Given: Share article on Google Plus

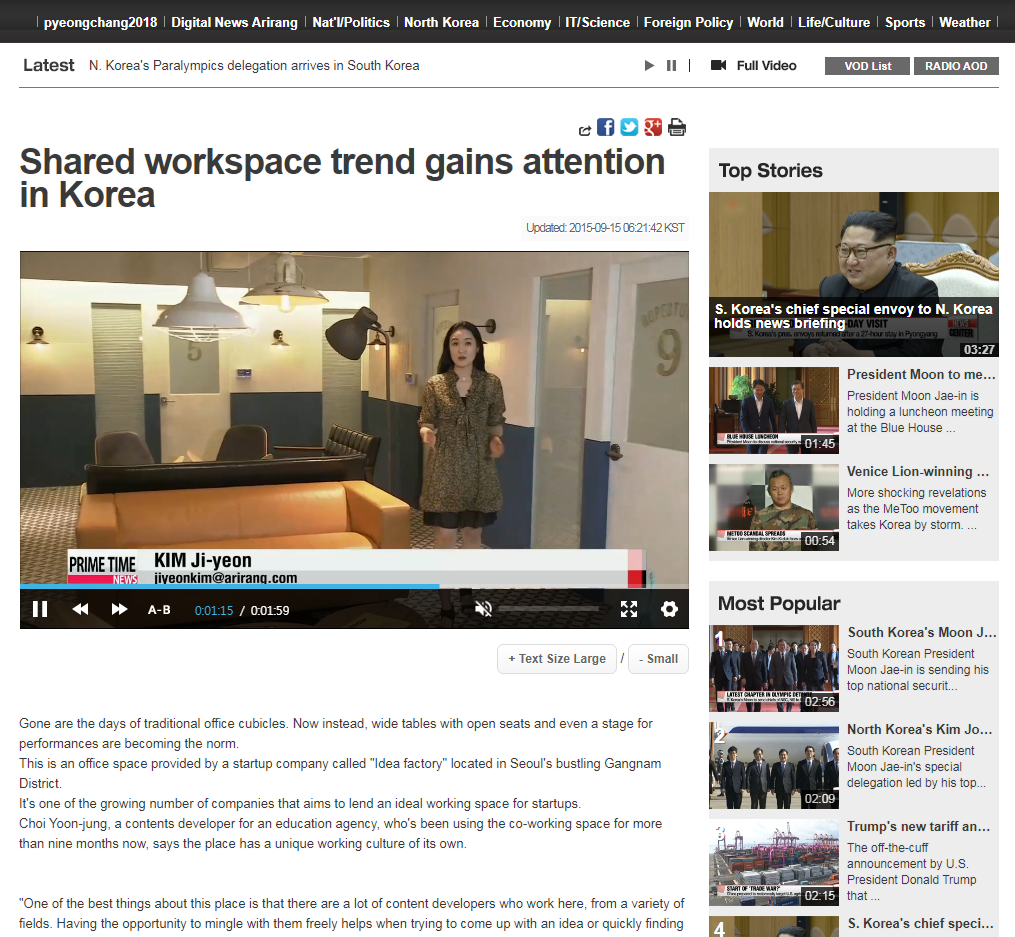Looking at the screenshot, I should (652, 127).
